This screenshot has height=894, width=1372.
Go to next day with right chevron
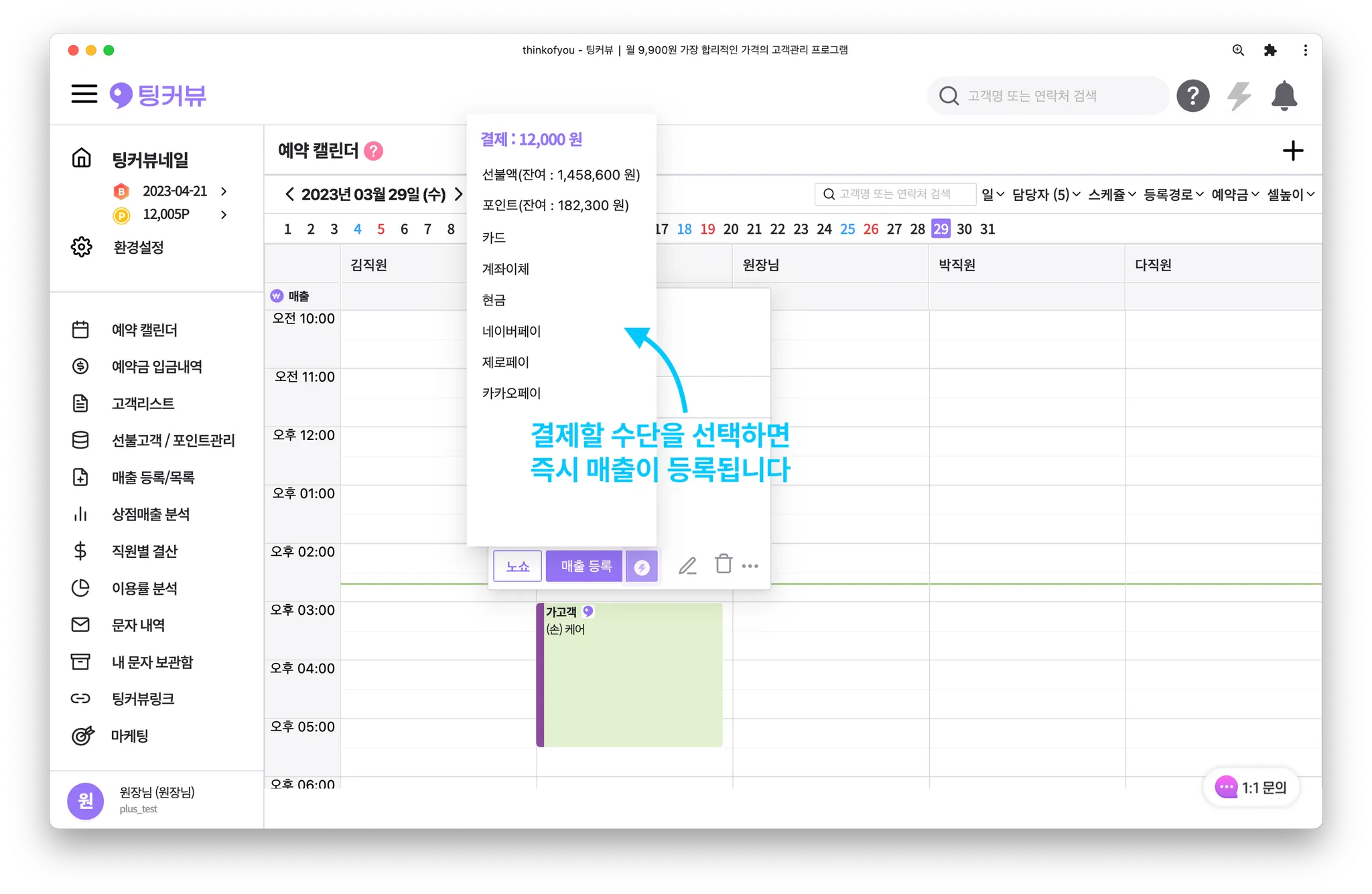pos(459,194)
